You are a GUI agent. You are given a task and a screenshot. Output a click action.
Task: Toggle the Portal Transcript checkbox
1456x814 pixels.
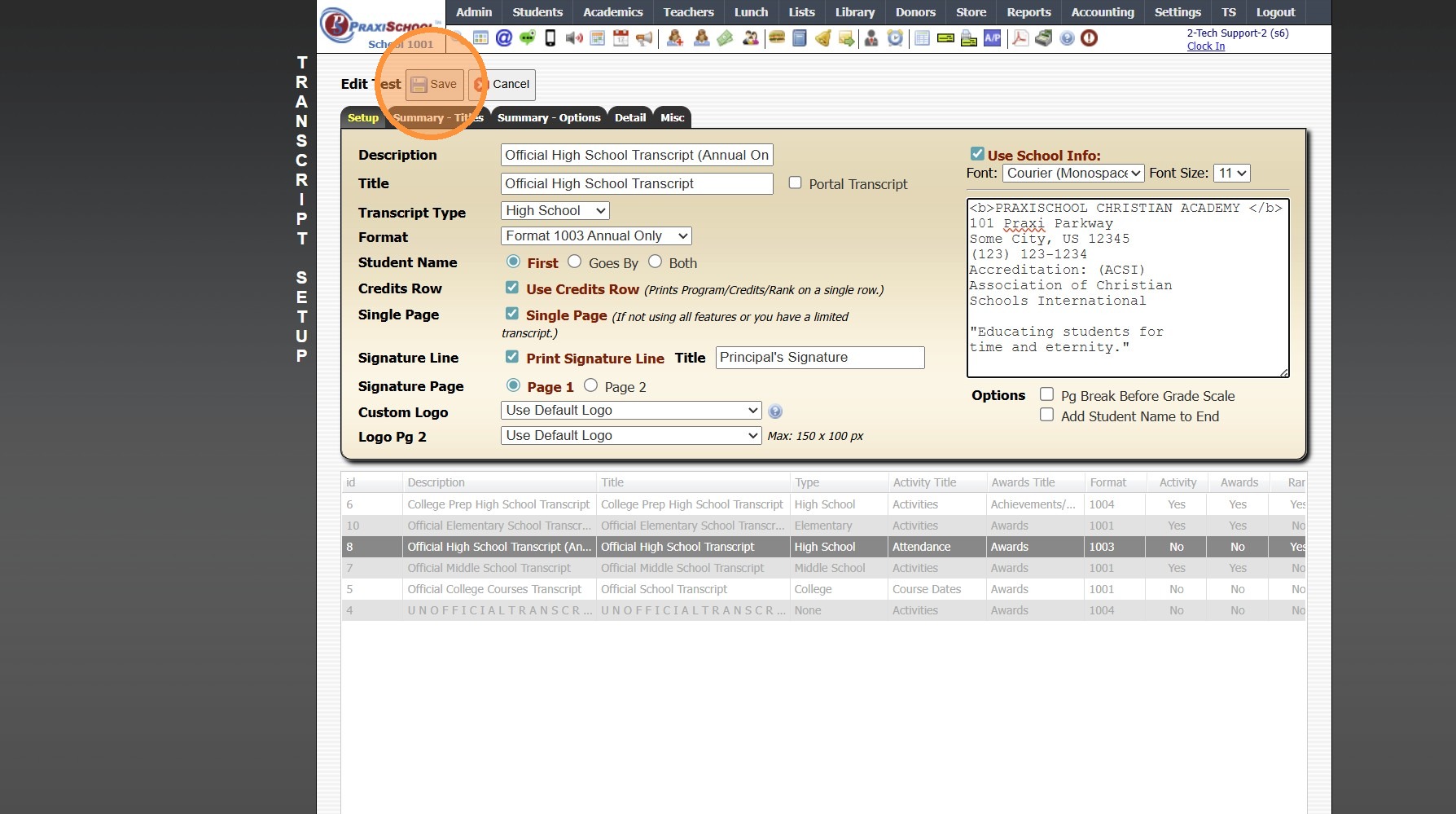[796, 183]
